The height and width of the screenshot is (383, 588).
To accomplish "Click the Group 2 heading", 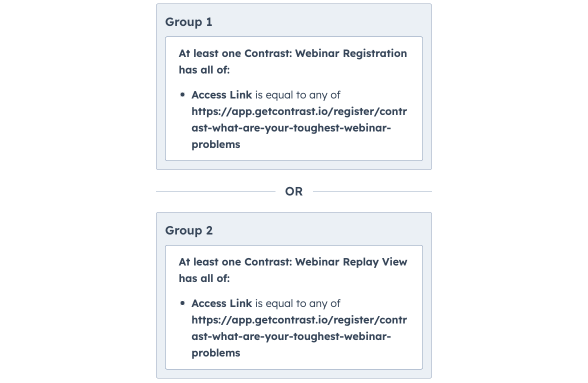I will click(x=189, y=230).
